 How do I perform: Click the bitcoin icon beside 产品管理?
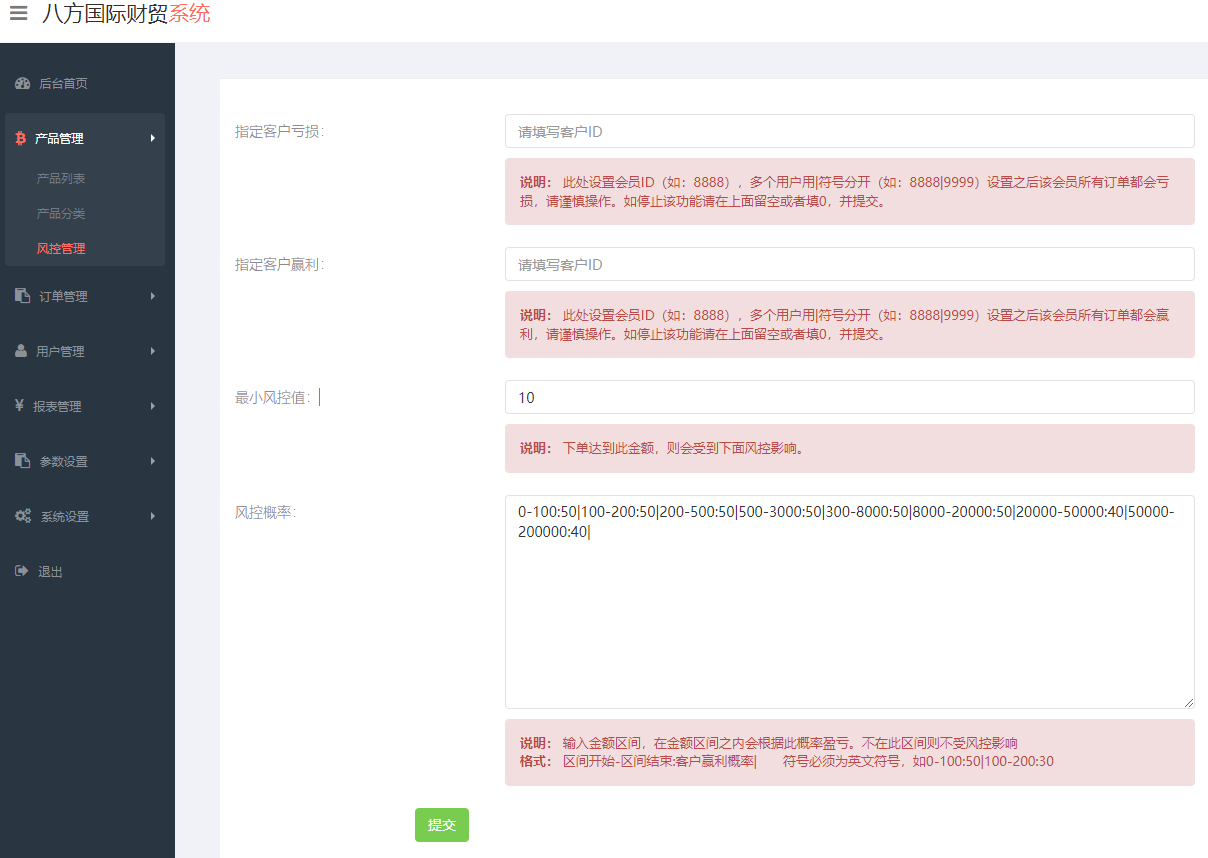click(x=20, y=139)
